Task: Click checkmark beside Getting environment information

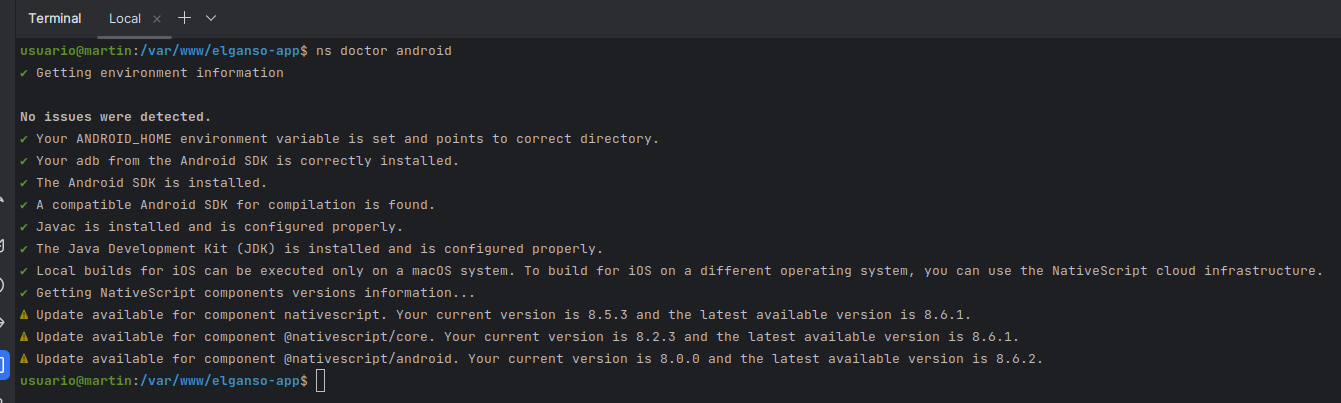Action: [x=24, y=73]
